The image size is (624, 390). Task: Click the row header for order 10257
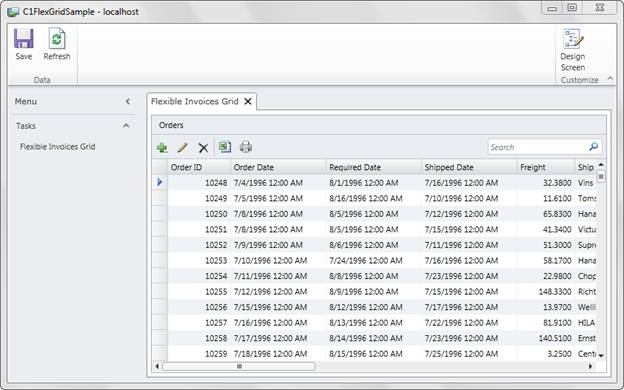pos(160,322)
